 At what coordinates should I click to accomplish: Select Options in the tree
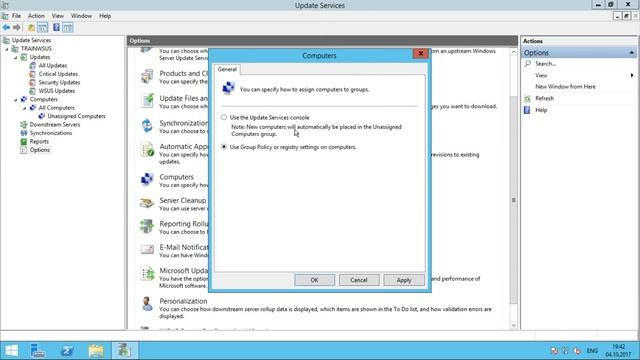point(40,150)
